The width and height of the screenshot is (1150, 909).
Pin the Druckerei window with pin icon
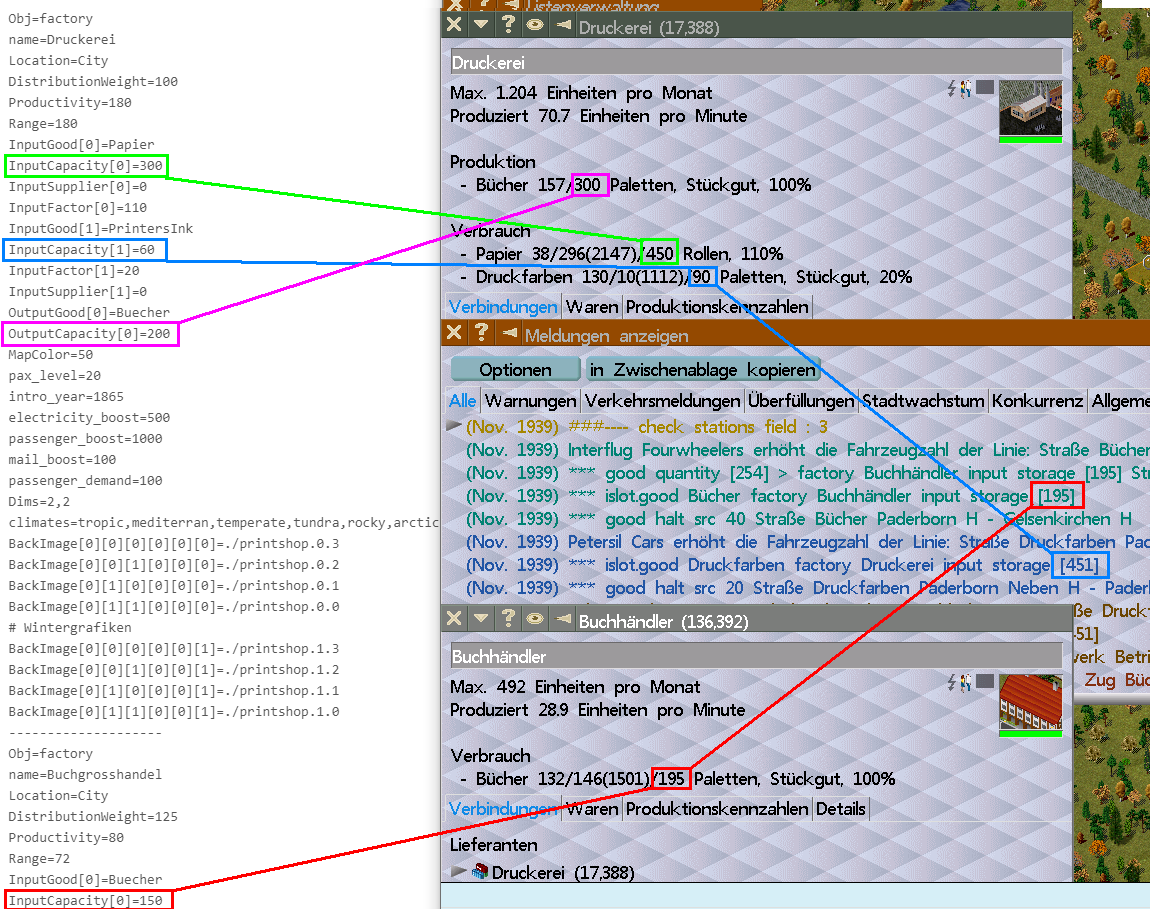pyautogui.click(x=563, y=26)
